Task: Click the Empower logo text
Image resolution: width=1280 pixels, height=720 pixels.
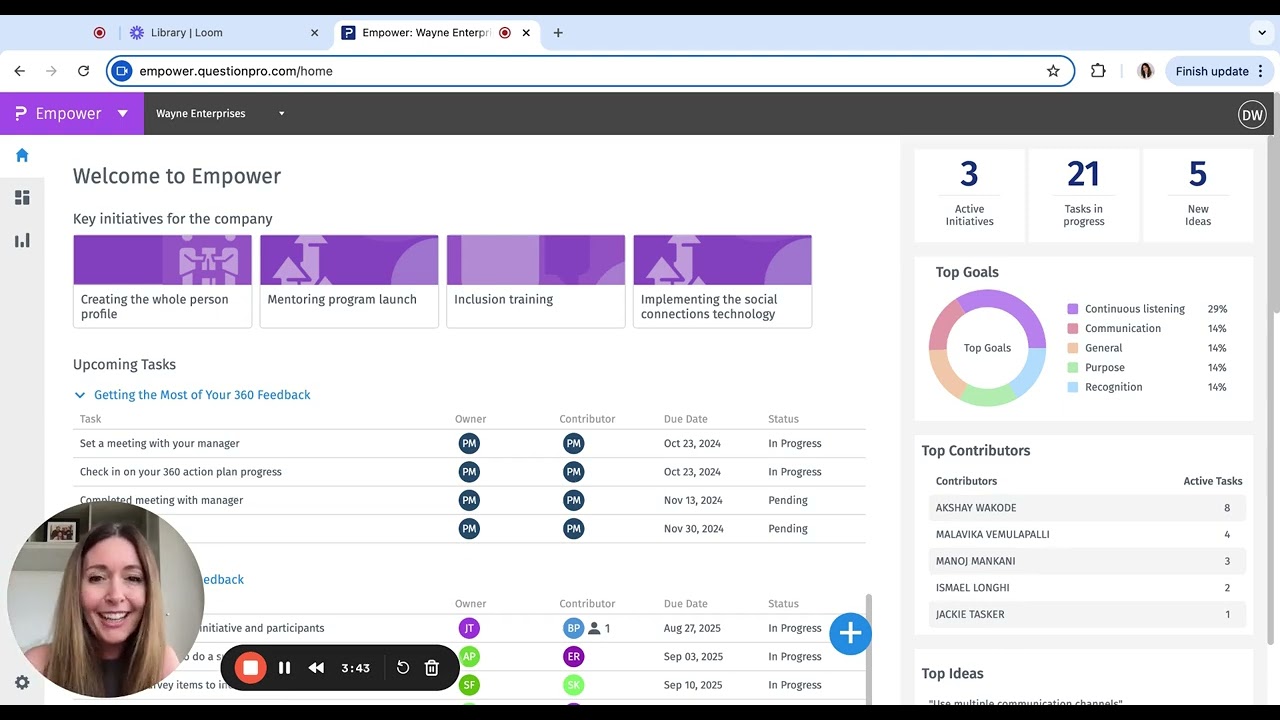Action: (x=68, y=114)
